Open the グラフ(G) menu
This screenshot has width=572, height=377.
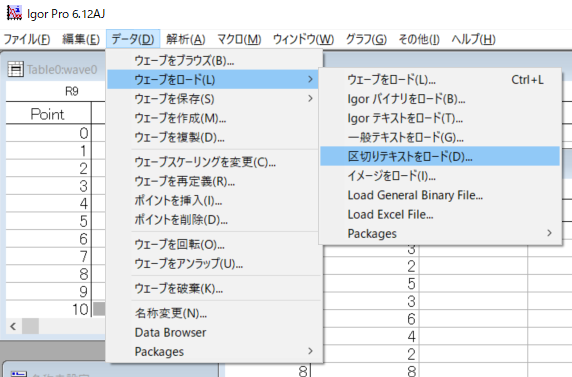pos(366,39)
